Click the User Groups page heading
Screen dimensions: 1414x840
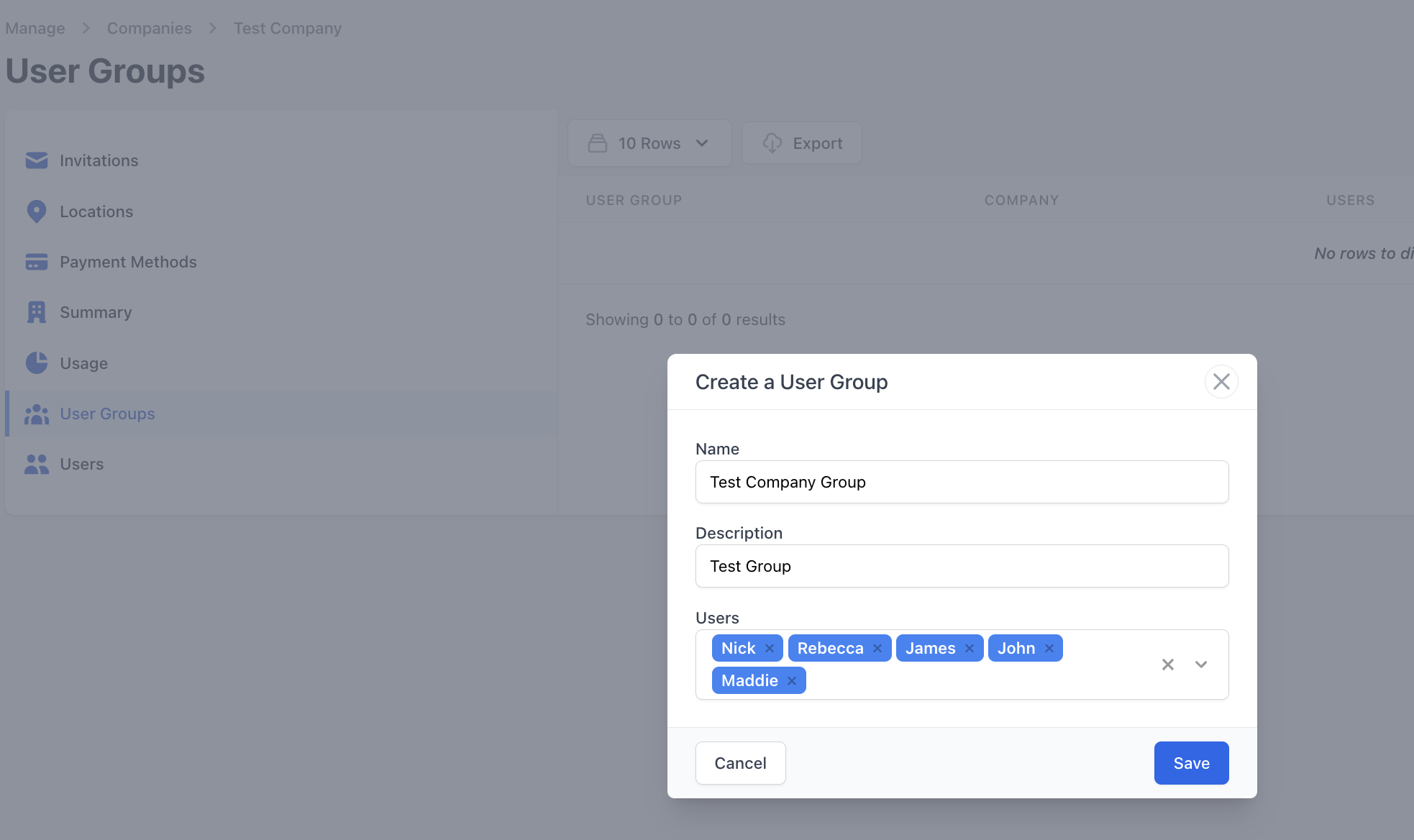pyautogui.click(x=105, y=72)
